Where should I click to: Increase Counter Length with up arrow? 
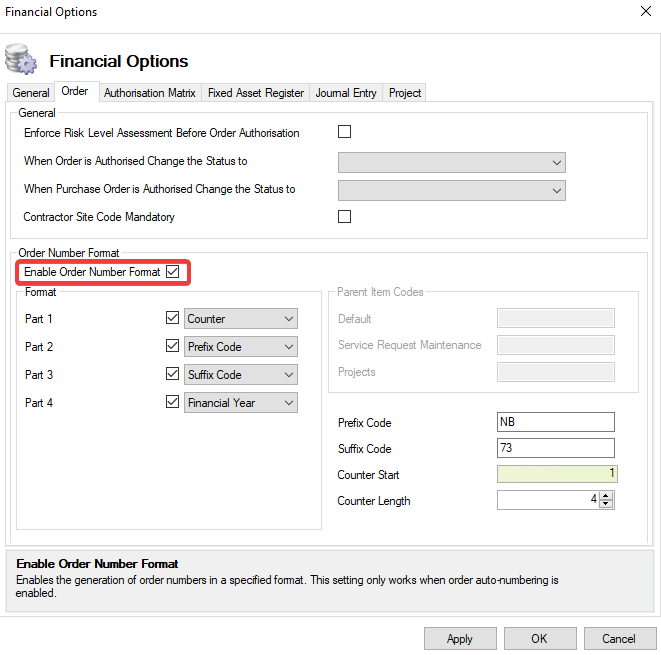[606, 495]
